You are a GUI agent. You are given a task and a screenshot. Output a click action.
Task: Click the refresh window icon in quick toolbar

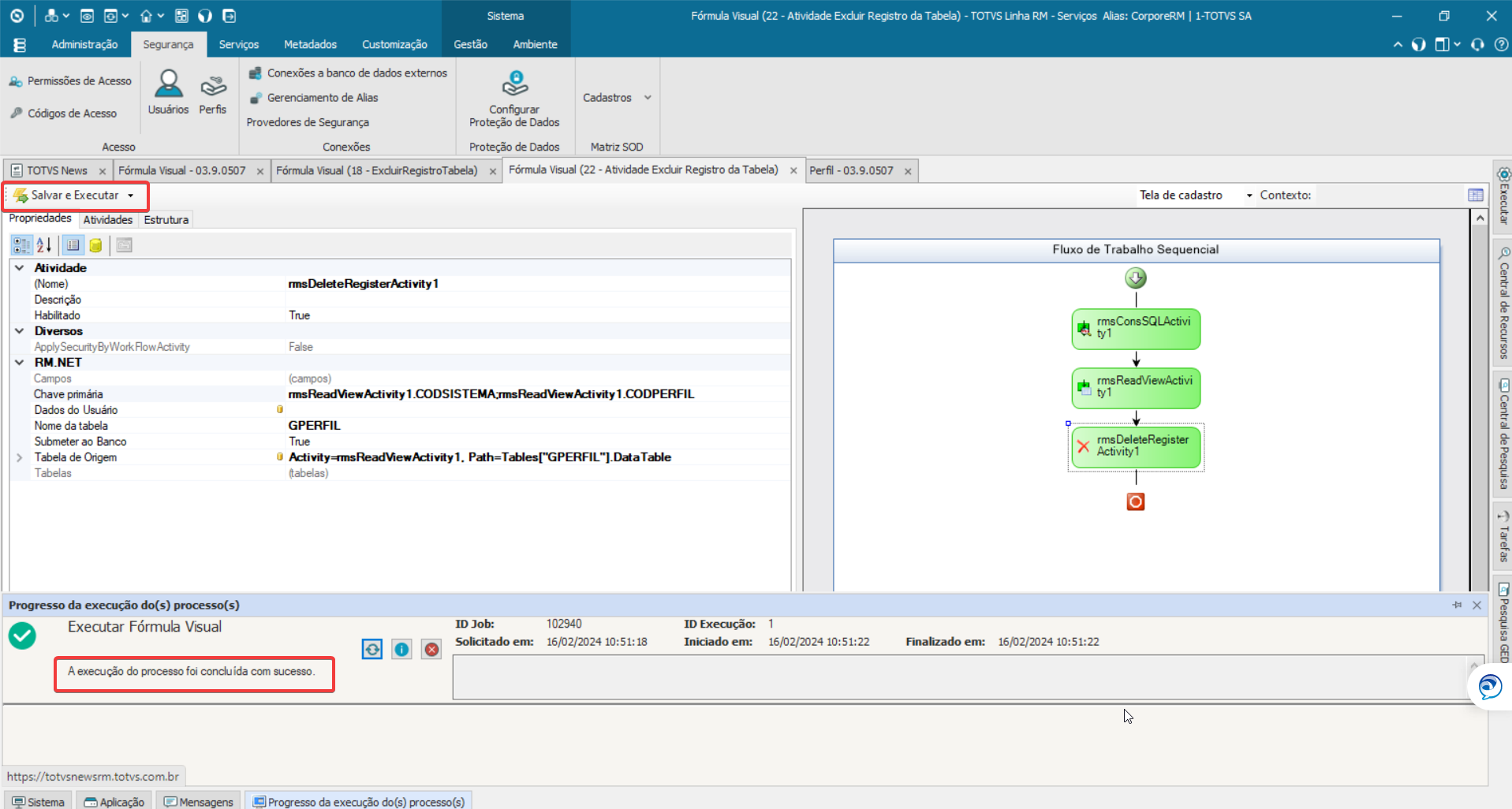pos(111,16)
